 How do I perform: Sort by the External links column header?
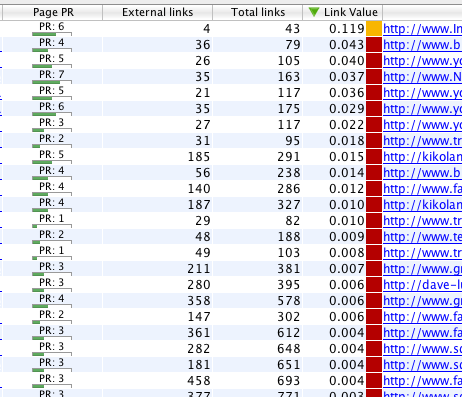coord(157,12)
